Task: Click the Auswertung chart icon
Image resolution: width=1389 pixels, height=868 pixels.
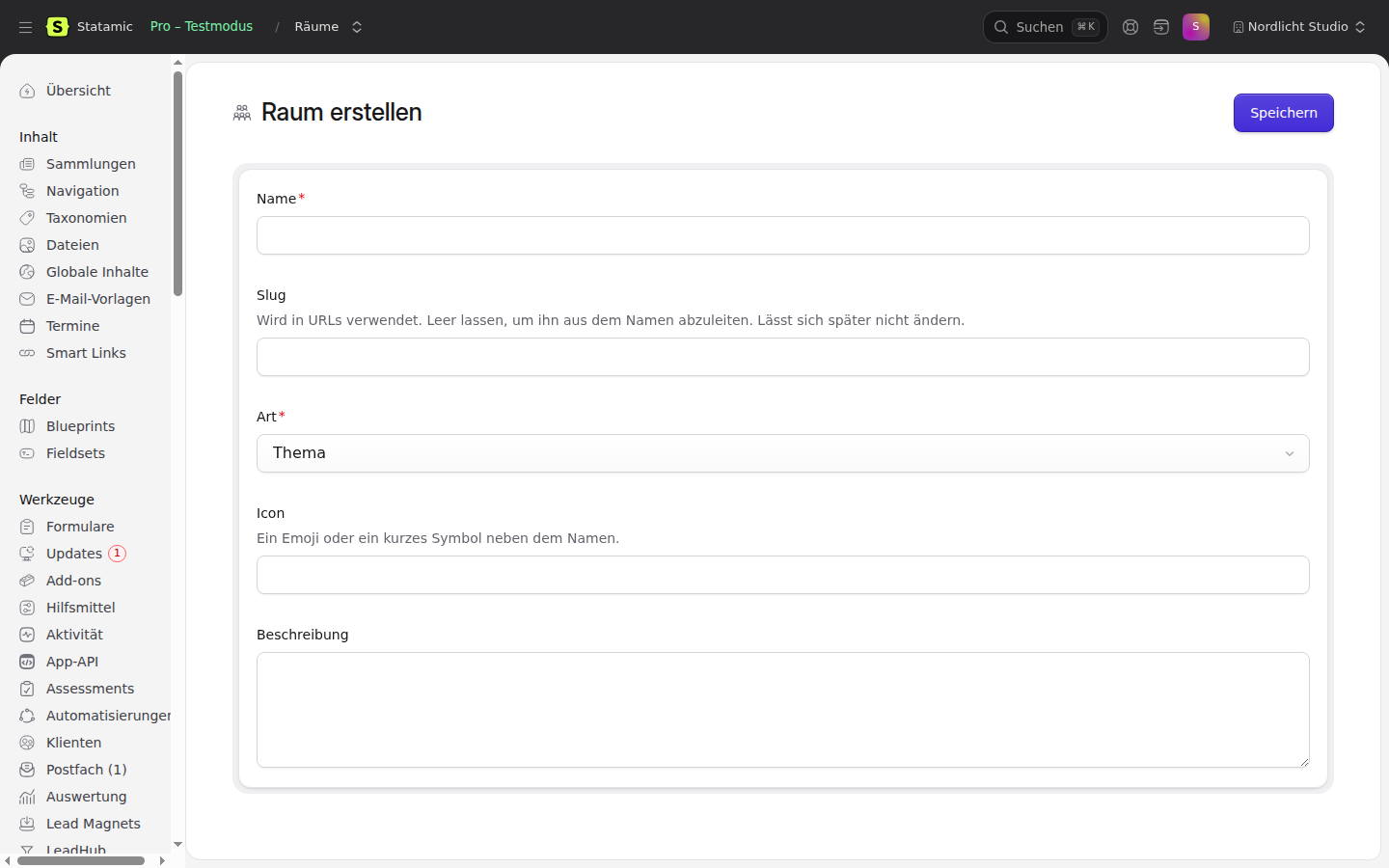Action: 27,797
